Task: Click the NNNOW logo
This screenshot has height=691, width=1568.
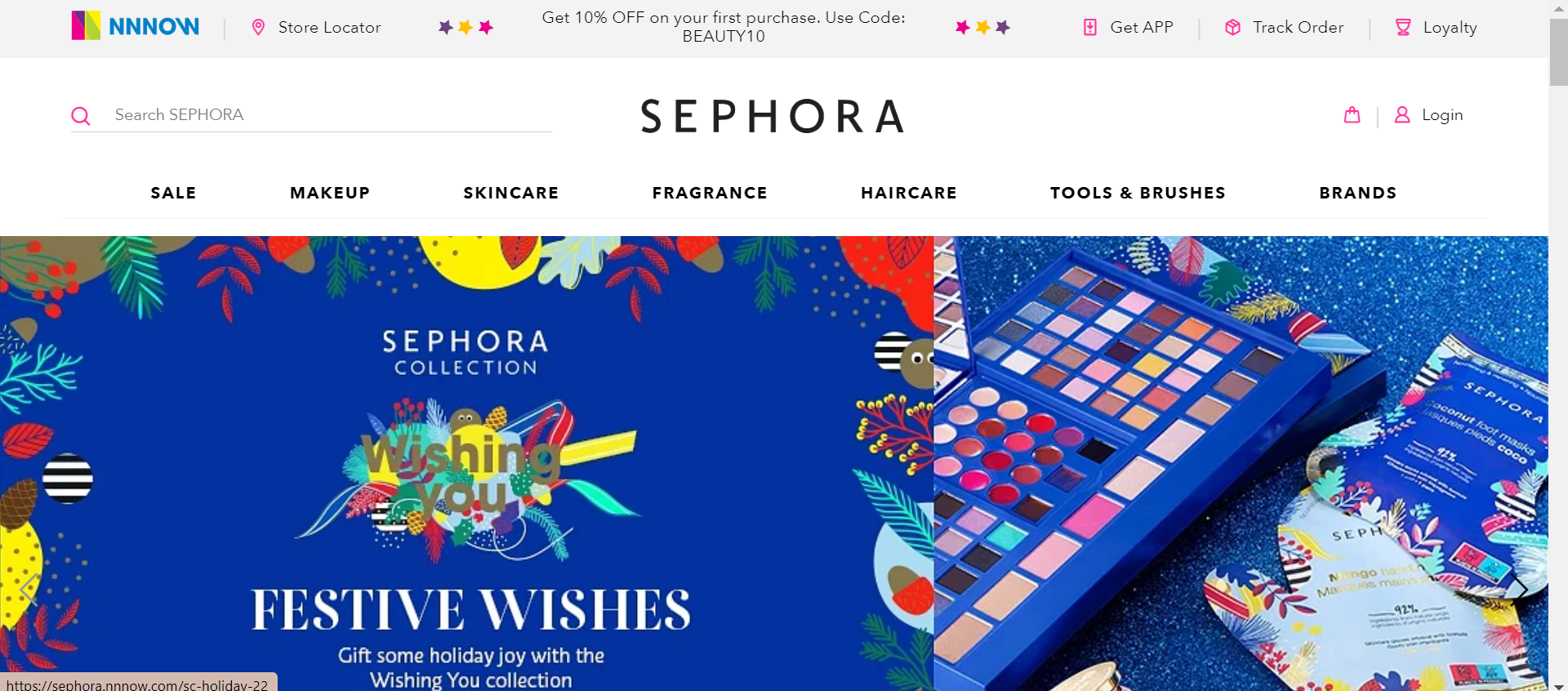Action: click(x=136, y=26)
